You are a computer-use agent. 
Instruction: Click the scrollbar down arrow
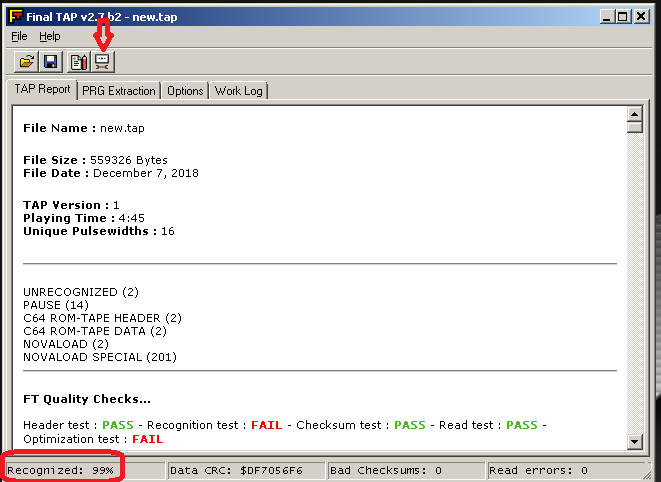click(x=634, y=442)
